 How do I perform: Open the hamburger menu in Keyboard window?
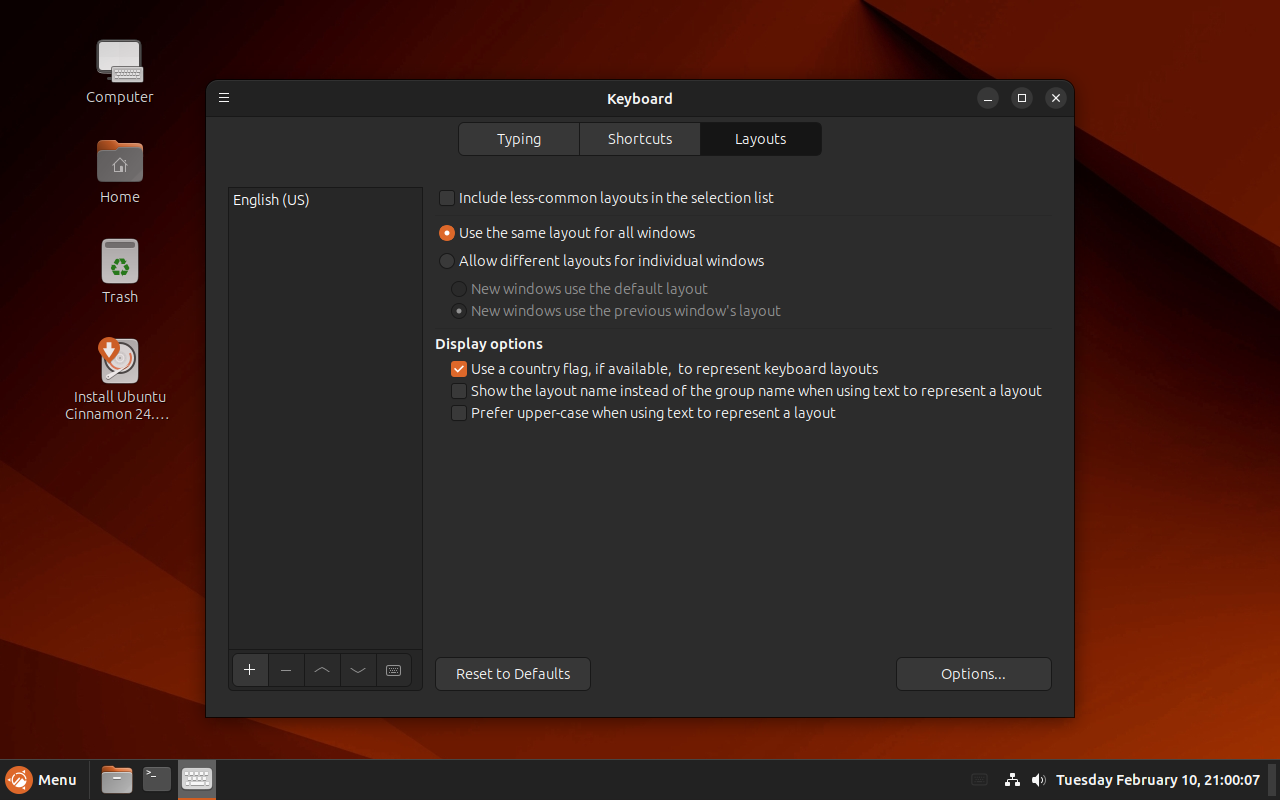click(x=224, y=98)
